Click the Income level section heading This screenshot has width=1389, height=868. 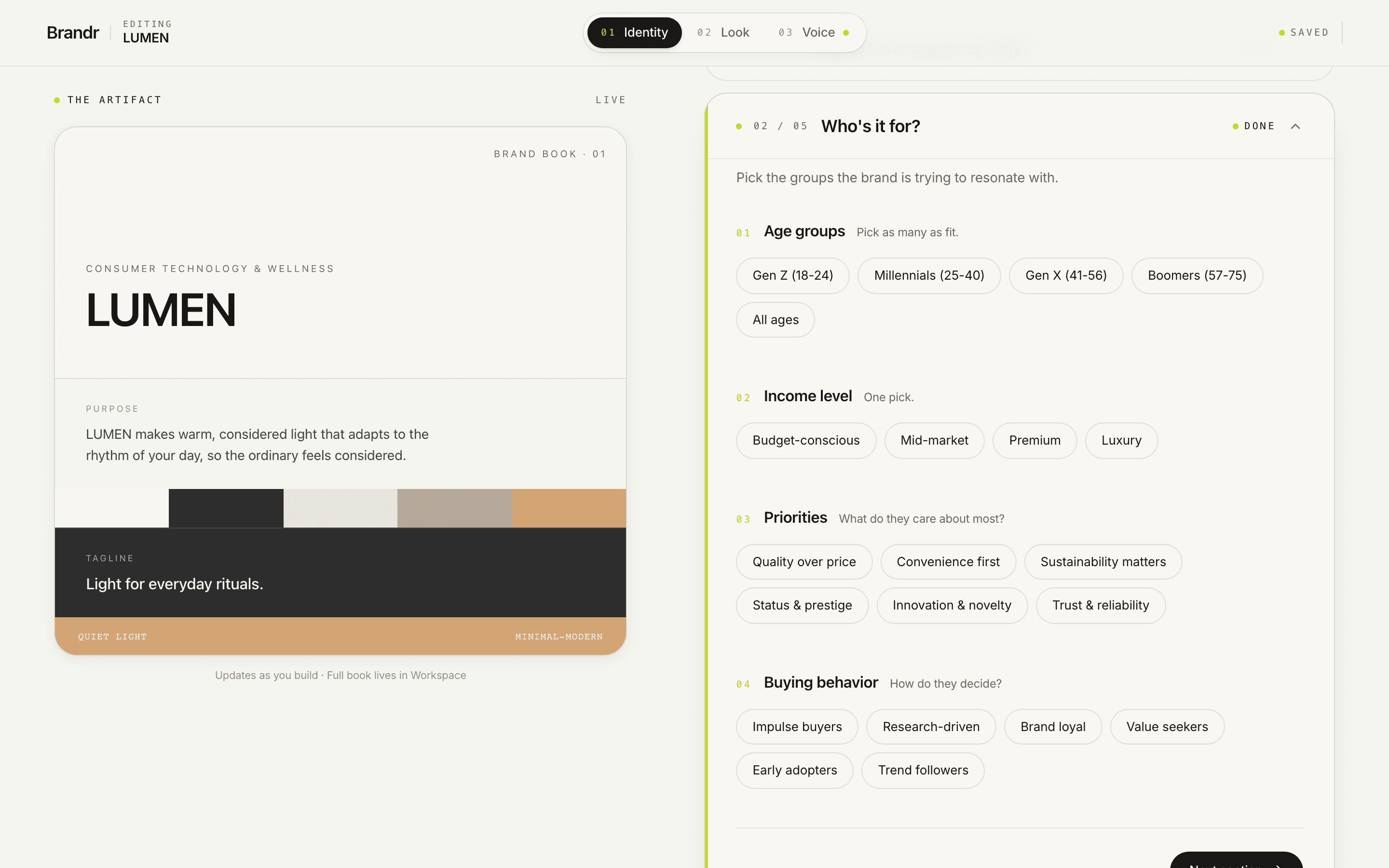point(807,396)
